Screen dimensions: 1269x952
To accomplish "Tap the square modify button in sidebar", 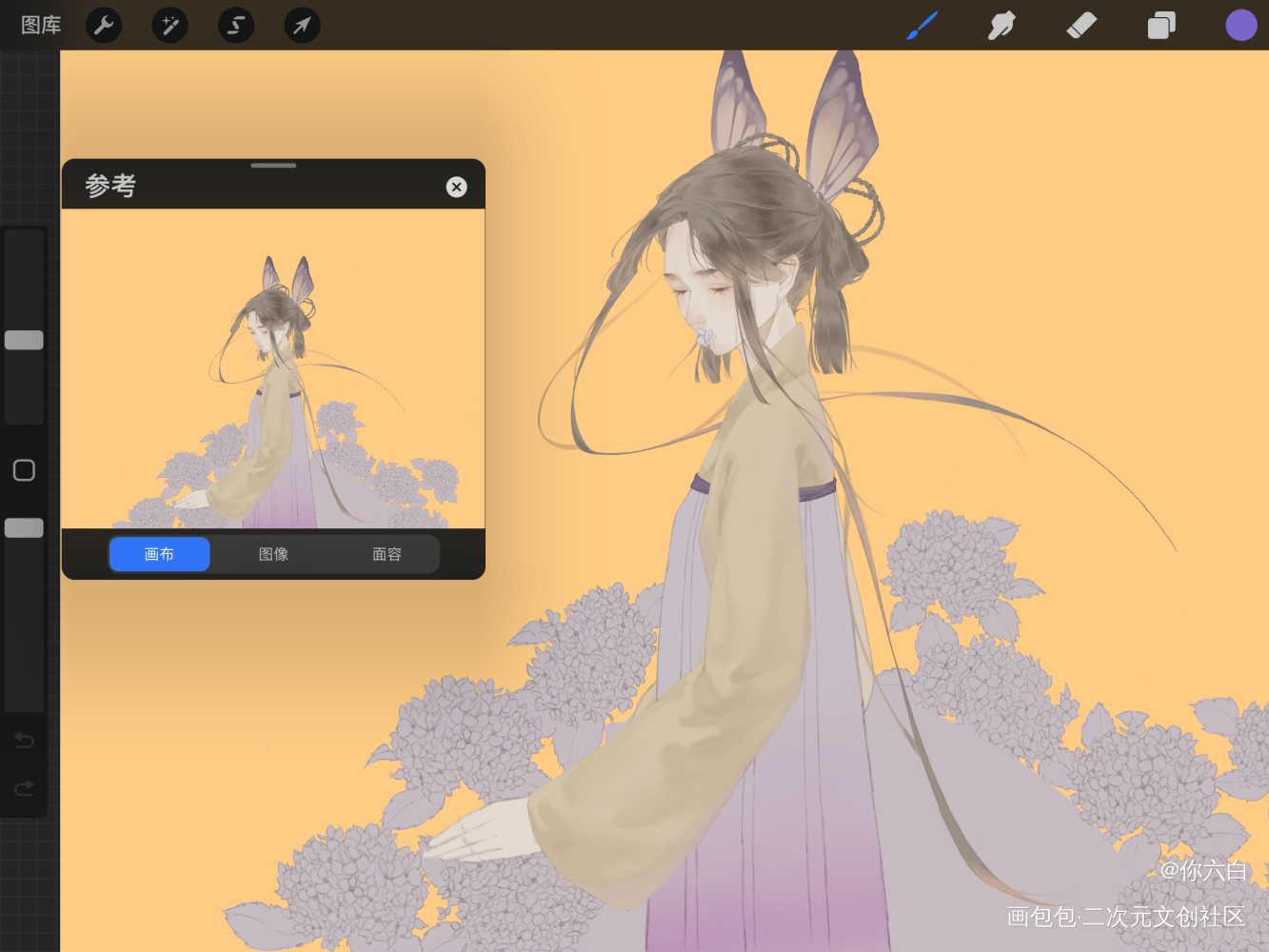I will pyautogui.click(x=24, y=470).
